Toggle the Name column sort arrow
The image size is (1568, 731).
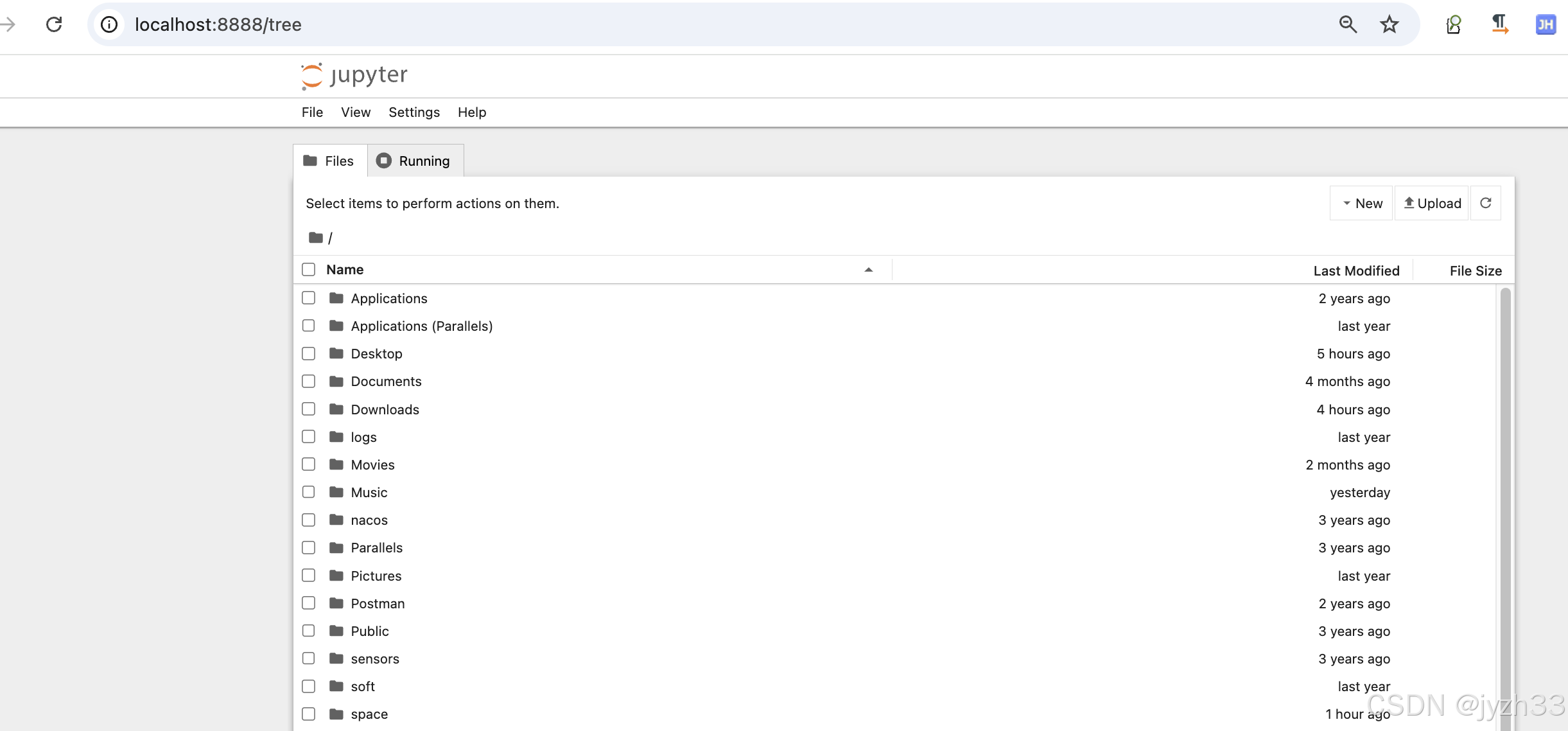pyautogui.click(x=868, y=270)
